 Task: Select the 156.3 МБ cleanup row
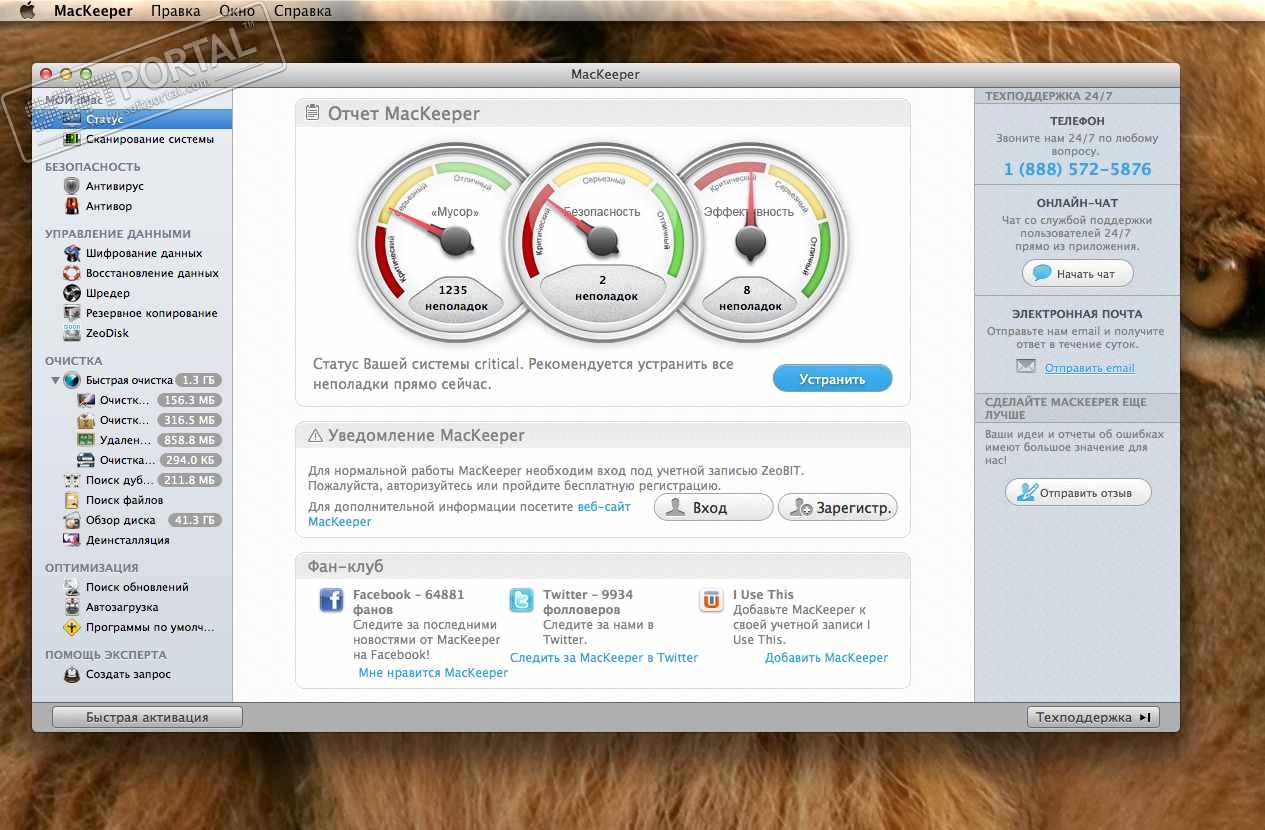pos(132,400)
